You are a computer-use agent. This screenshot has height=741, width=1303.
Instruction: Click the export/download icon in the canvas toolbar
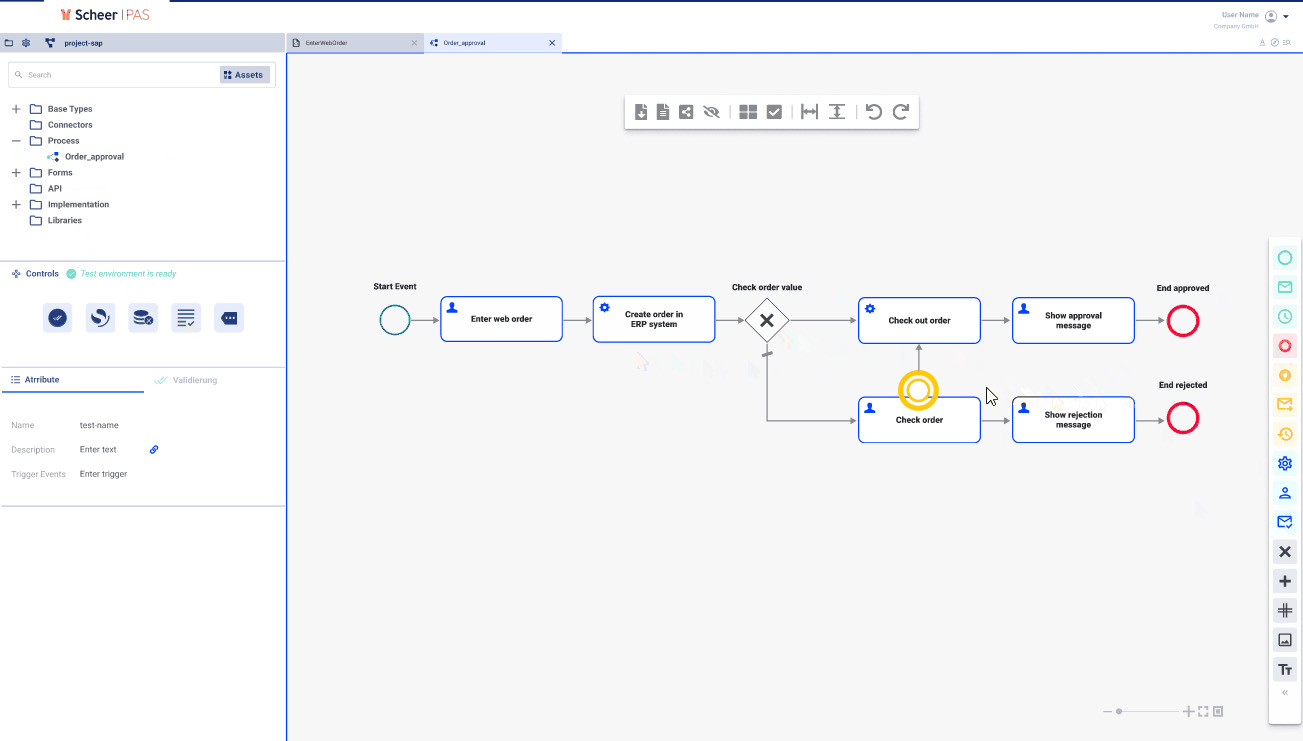[x=642, y=112]
